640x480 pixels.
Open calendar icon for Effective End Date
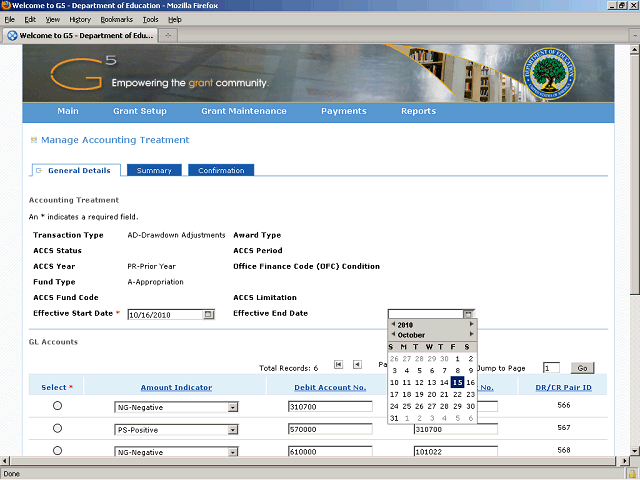468,313
